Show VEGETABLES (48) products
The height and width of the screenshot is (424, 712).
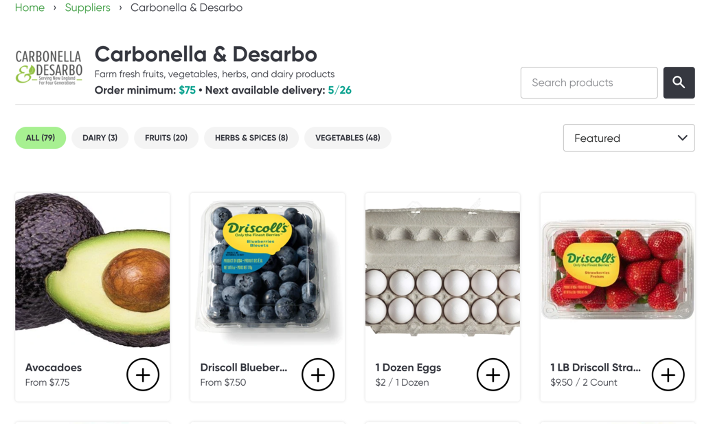[347, 138]
